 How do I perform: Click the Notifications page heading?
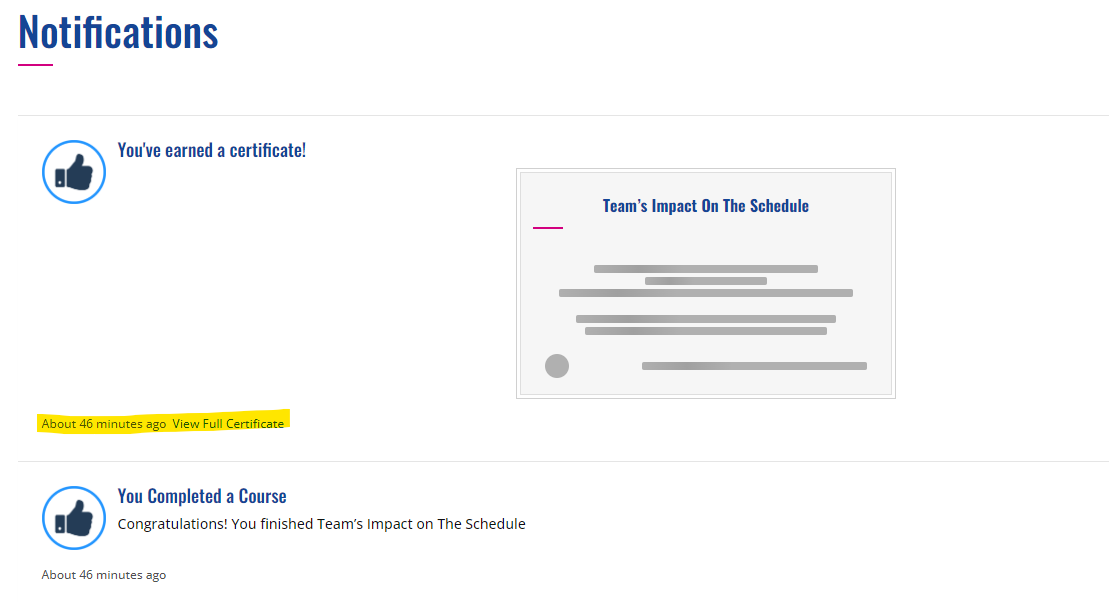point(118,33)
